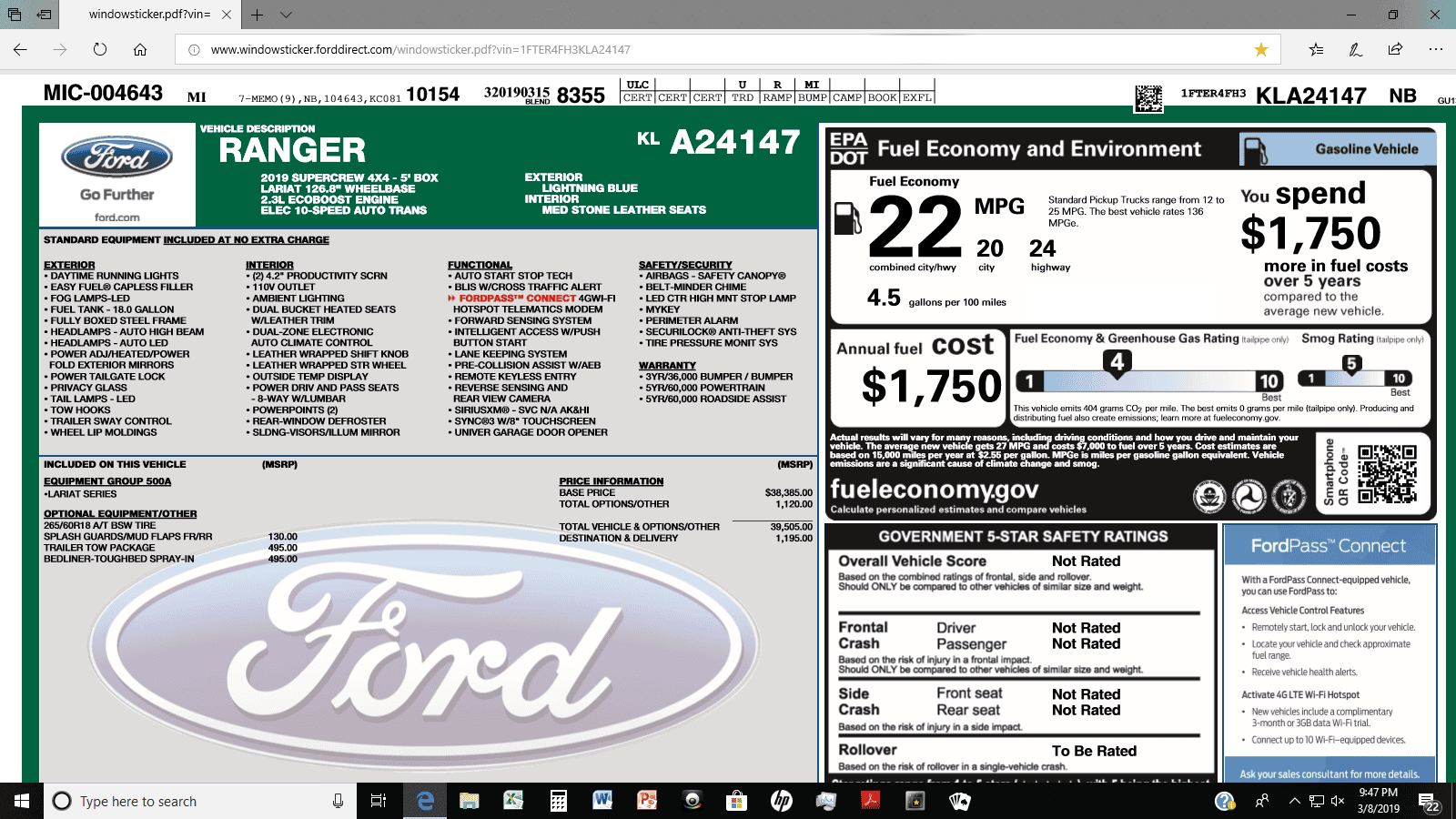The image size is (1456, 819).
Task: Show site information for forddirect.com
Action: pos(194,50)
